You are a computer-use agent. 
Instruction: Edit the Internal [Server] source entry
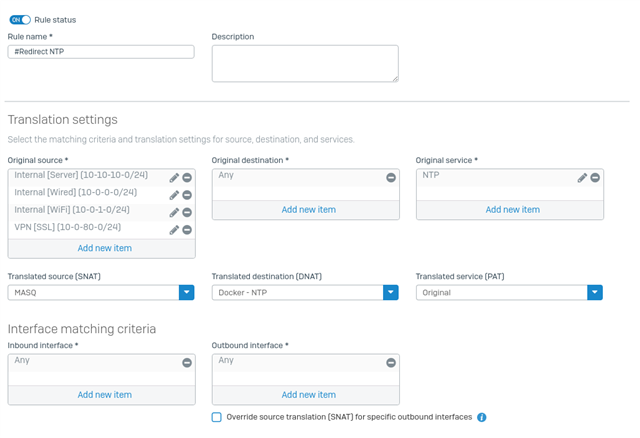tap(174, 178)
